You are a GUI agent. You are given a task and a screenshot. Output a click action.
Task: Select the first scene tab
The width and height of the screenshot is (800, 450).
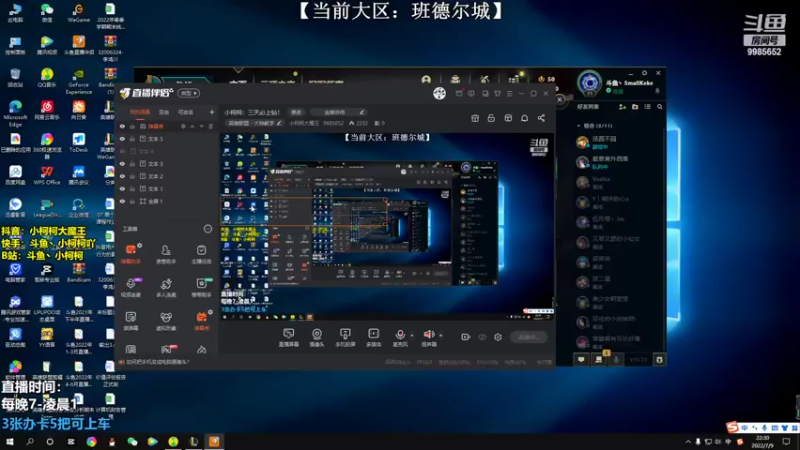pos(139,112)
